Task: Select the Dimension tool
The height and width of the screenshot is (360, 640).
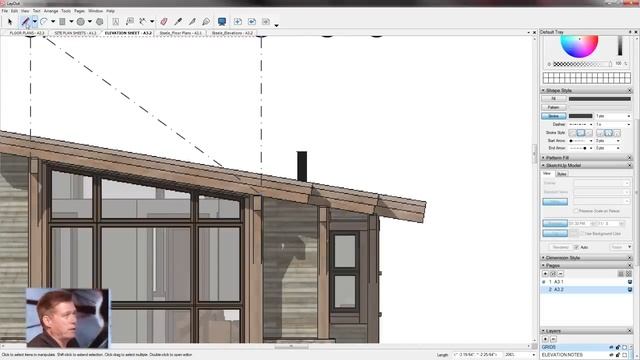Action: [x=143, y=22]
